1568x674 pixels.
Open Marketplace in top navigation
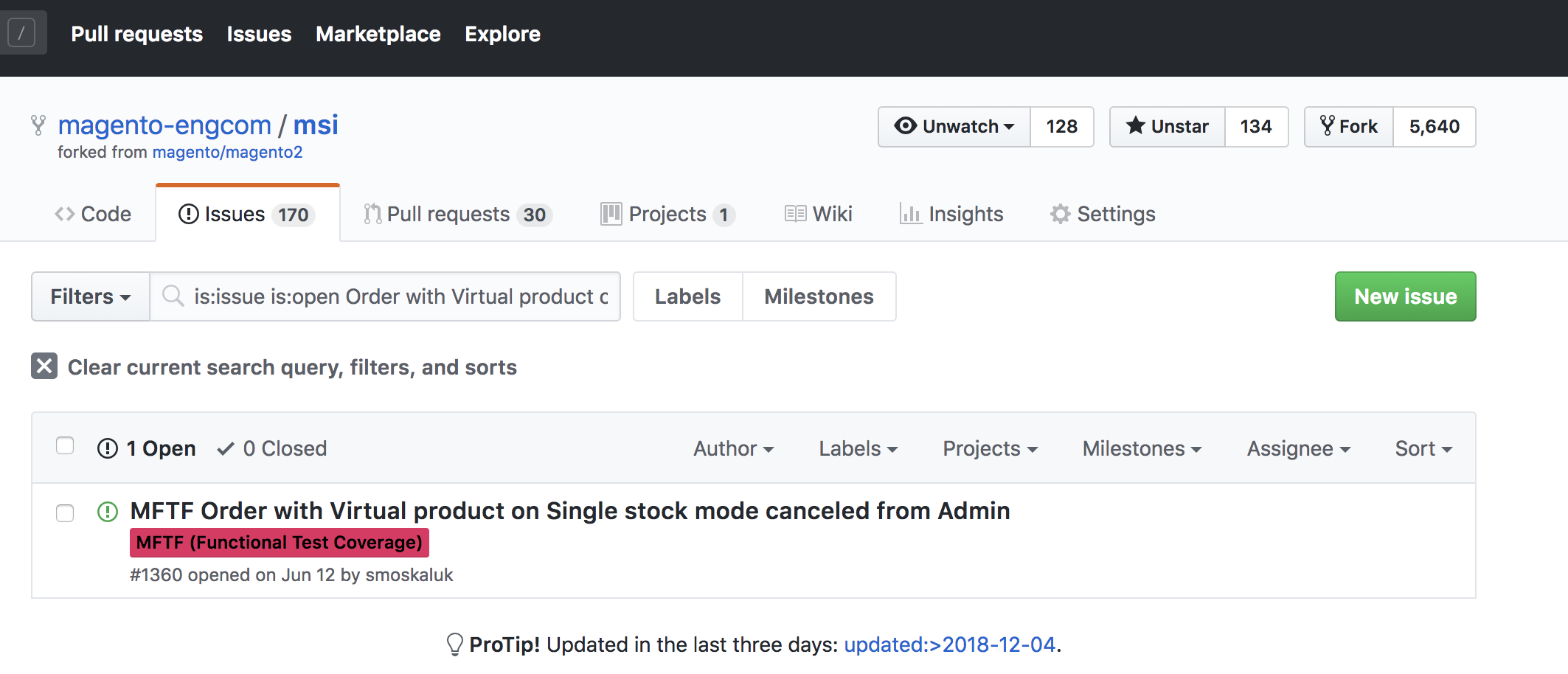tap(378, 34)
